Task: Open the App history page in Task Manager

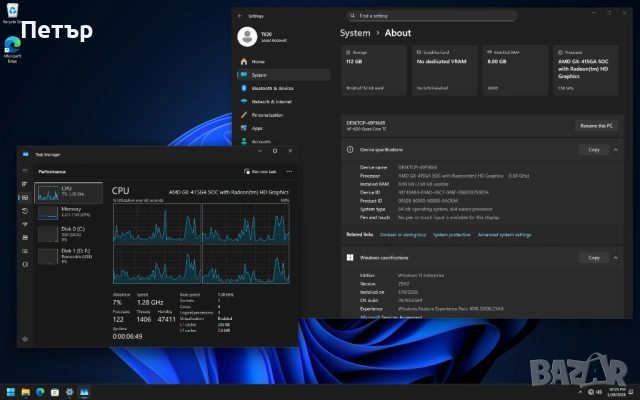Action: tap(24, 211)
